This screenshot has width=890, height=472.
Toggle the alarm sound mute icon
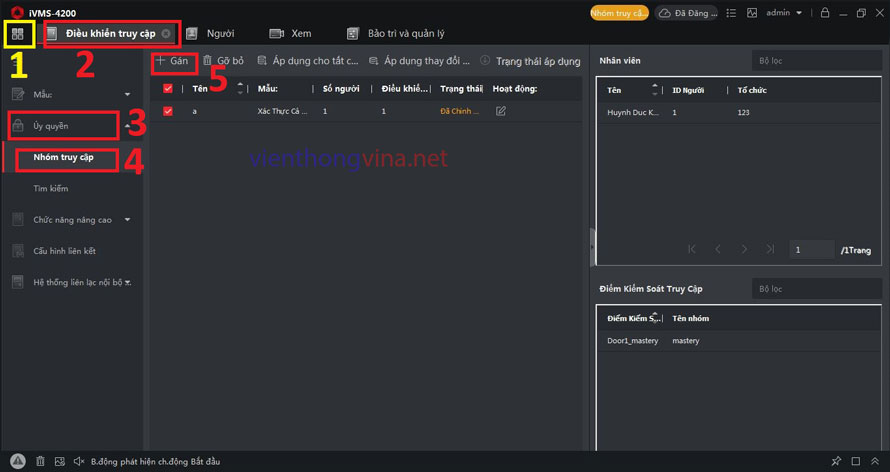[79, 461]
